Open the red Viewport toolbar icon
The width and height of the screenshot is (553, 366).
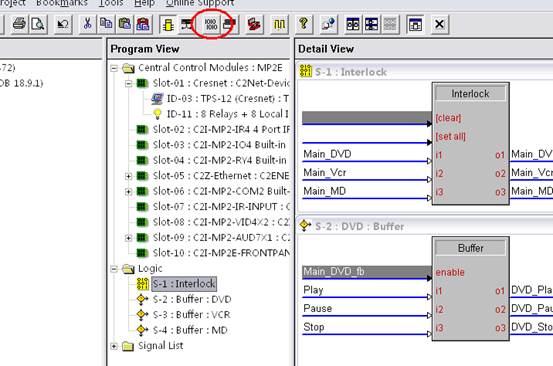[254, 24]
